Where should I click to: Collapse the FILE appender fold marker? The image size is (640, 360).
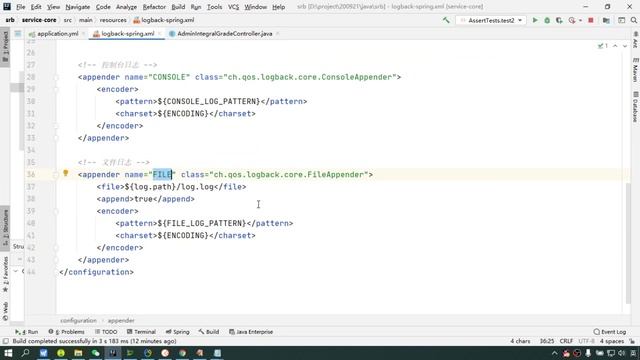coord(56,175)
